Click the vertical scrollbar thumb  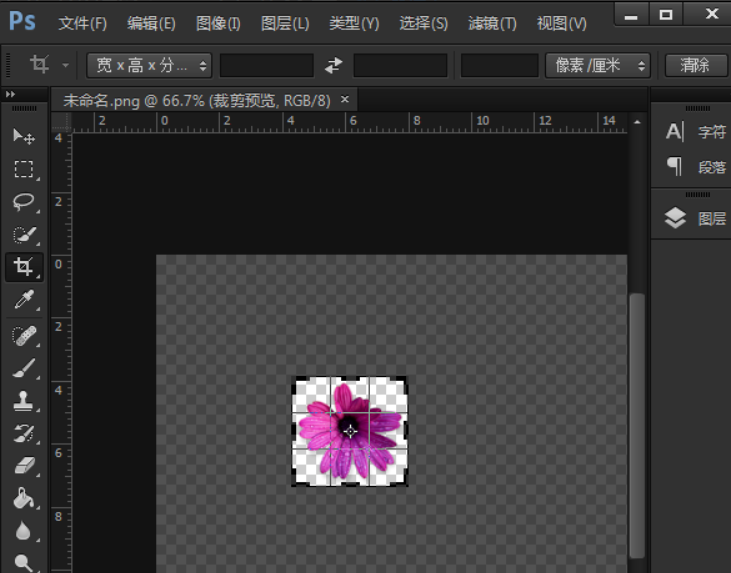637,425
